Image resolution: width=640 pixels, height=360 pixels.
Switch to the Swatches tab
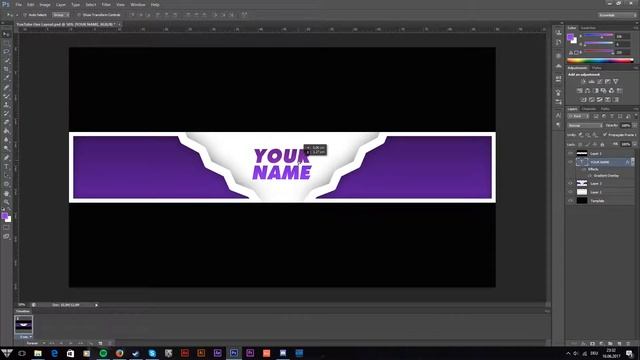588,28
